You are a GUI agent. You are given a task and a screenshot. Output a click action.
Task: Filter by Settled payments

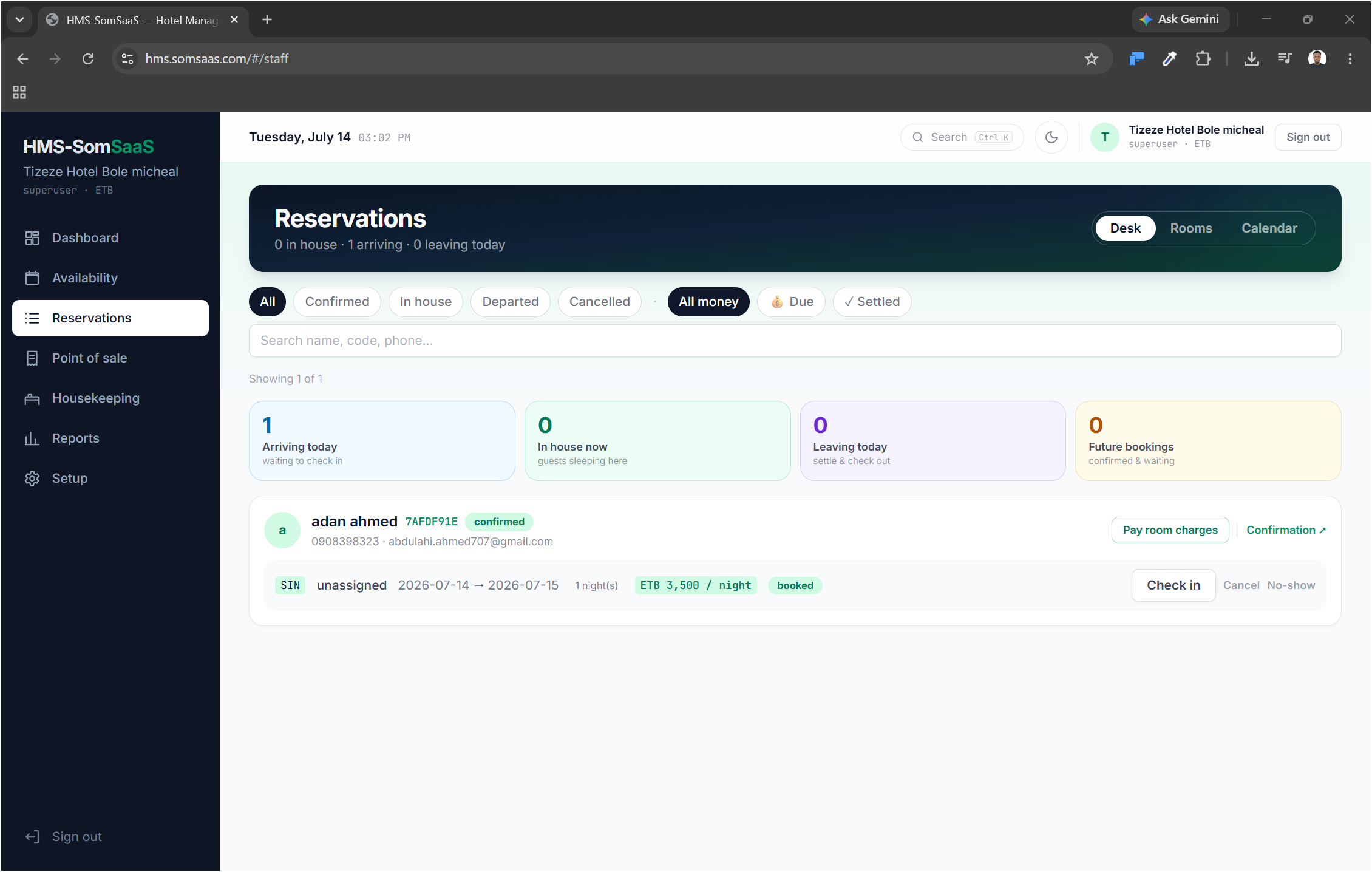click(872, 302)
